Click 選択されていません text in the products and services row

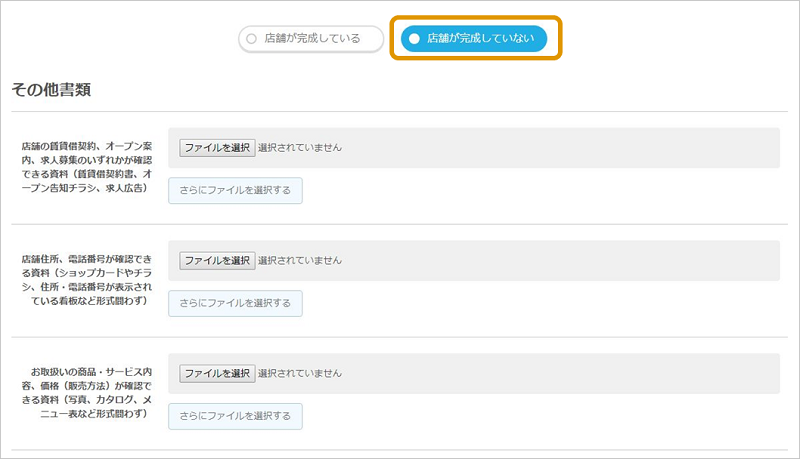(300, 374)
